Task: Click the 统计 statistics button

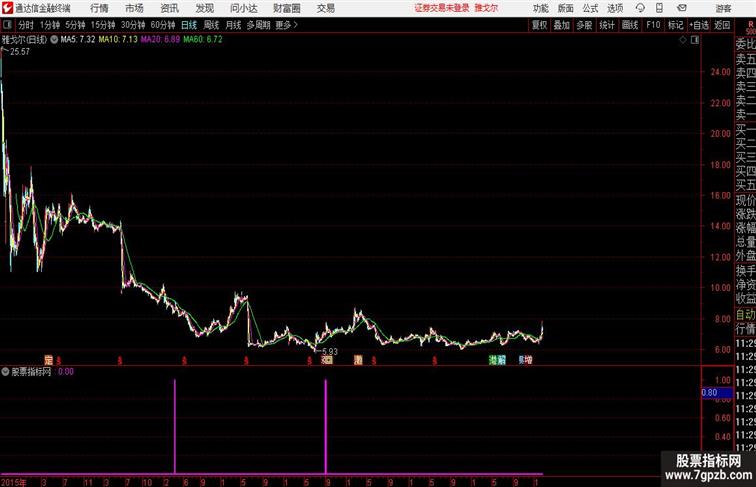Action: [607, 25]
